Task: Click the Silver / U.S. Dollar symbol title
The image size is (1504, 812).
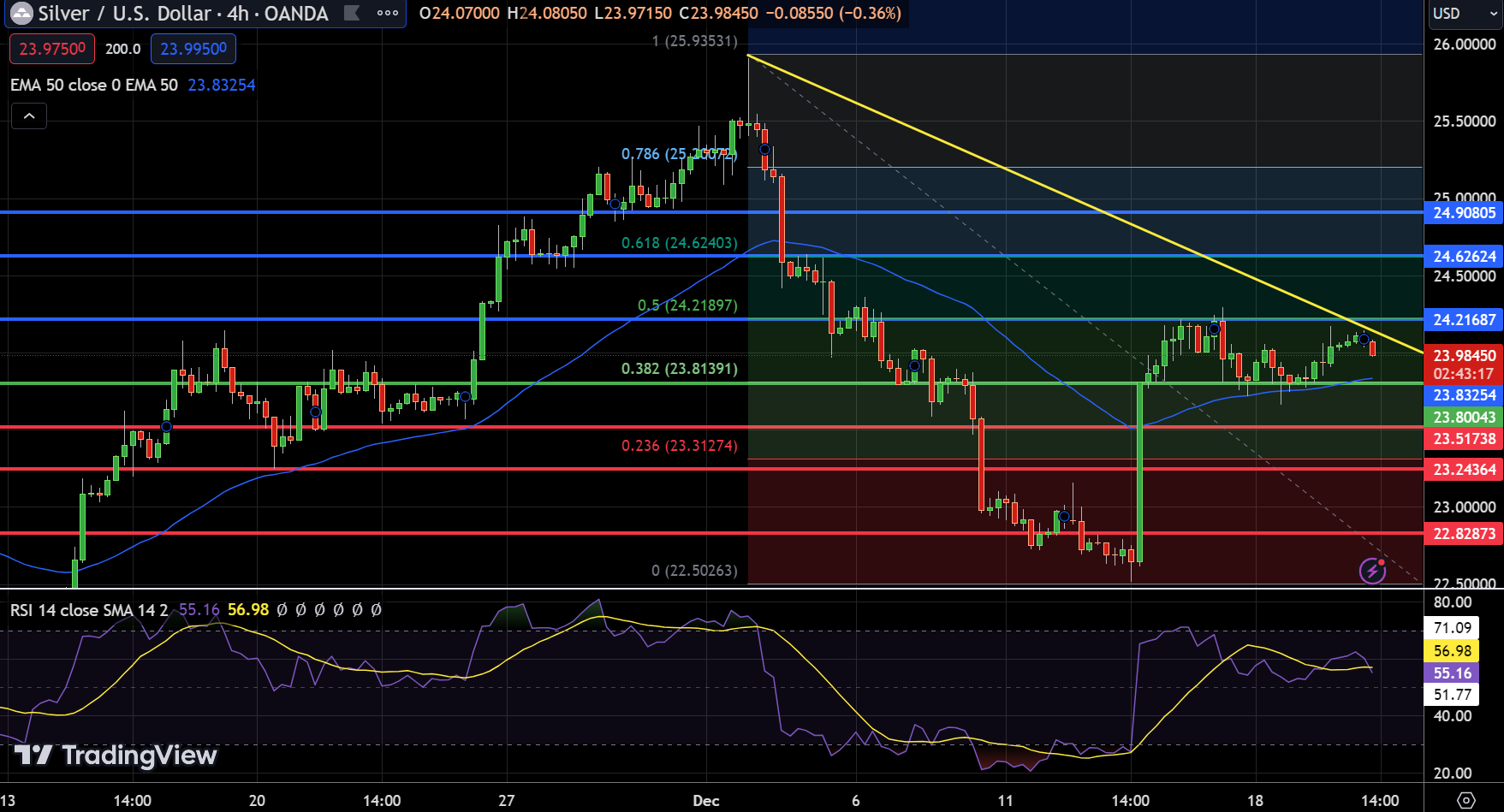Action: click(x=183, y=13)
